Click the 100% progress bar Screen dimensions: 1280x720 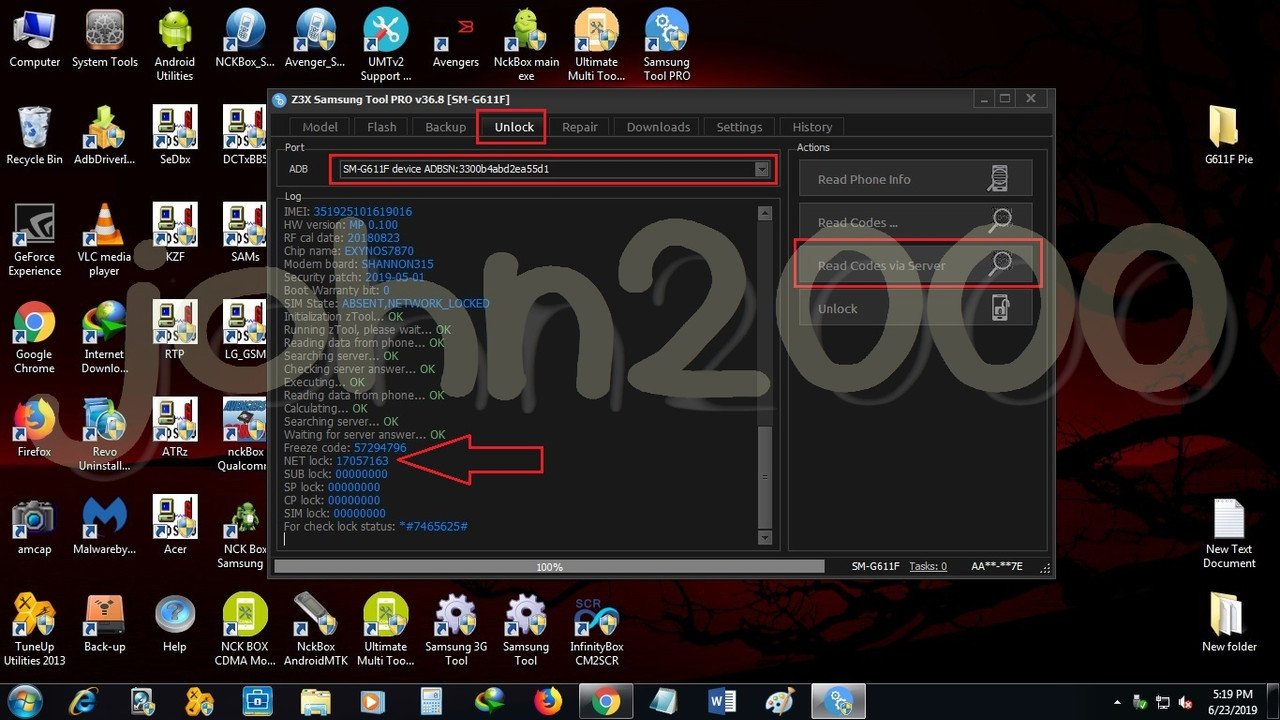pyautogui.click(x=549, y=567)
